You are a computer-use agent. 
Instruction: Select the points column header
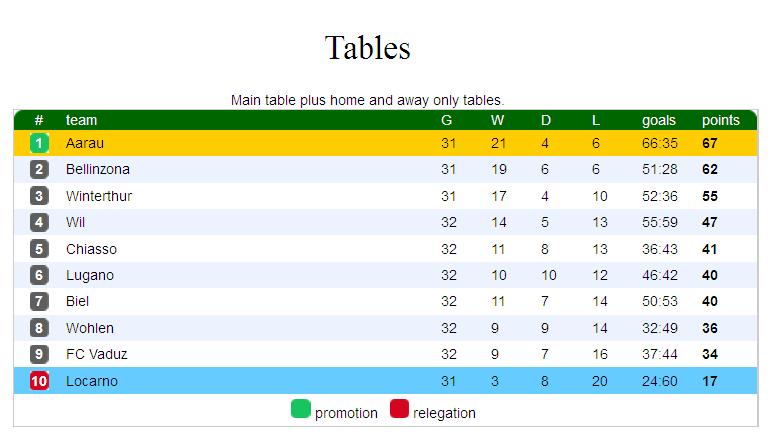[720, 120]
